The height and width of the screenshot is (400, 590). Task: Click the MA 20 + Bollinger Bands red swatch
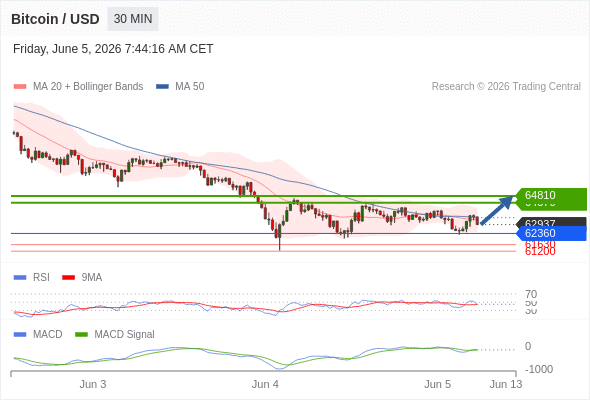tap(20, 87)
